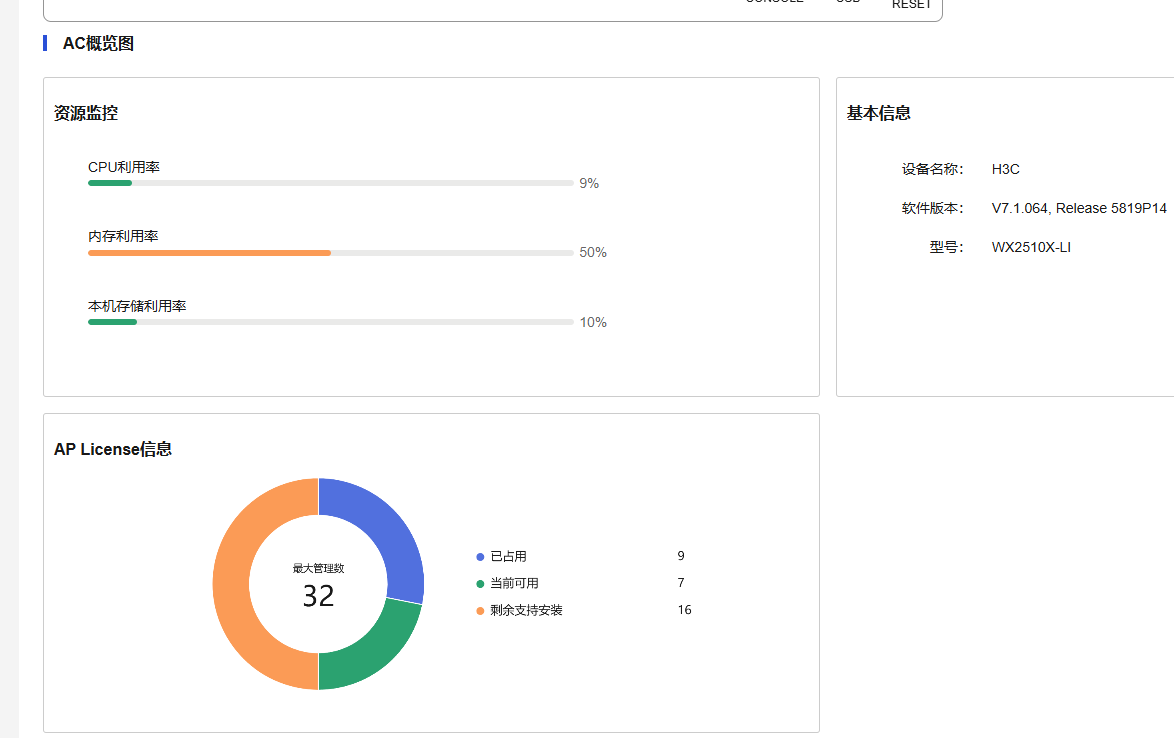Click the RESET label on the device panel
This screenshot has height=738, width=1174.
pos(911,4)
